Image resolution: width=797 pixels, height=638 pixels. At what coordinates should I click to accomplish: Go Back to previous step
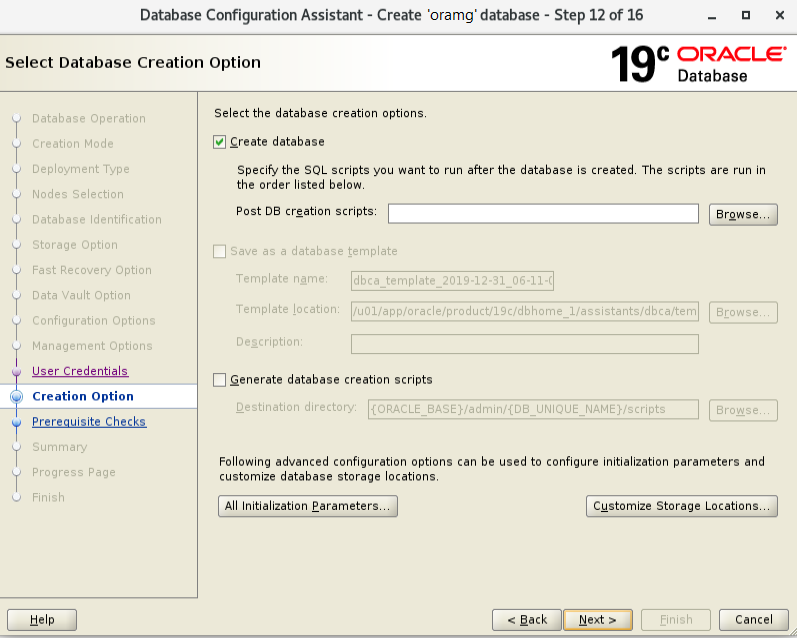tap(527, 620)
